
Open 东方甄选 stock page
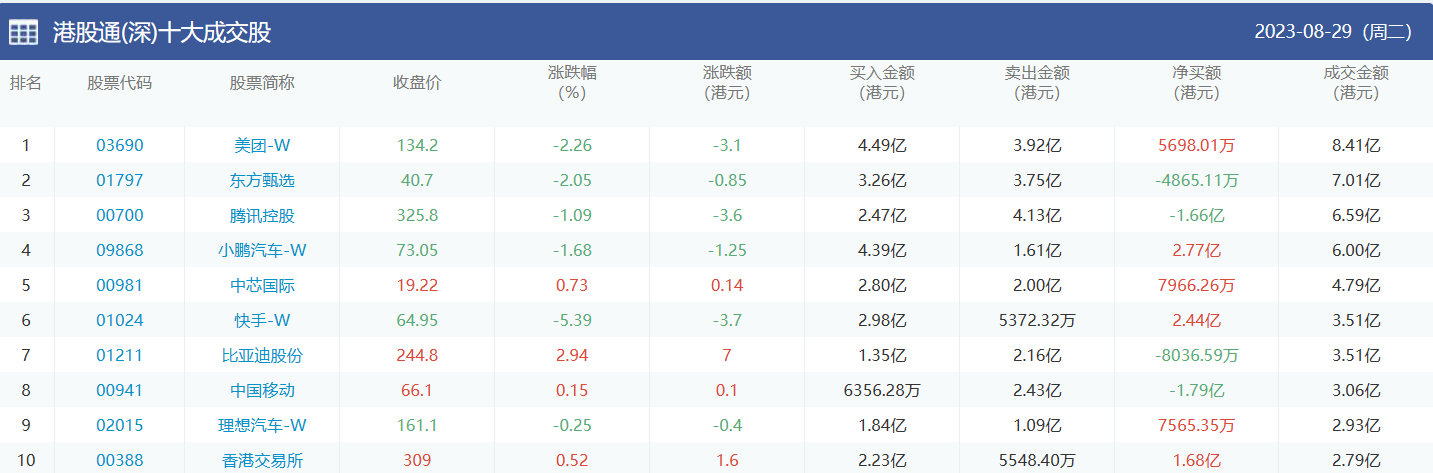click(262, 180)
